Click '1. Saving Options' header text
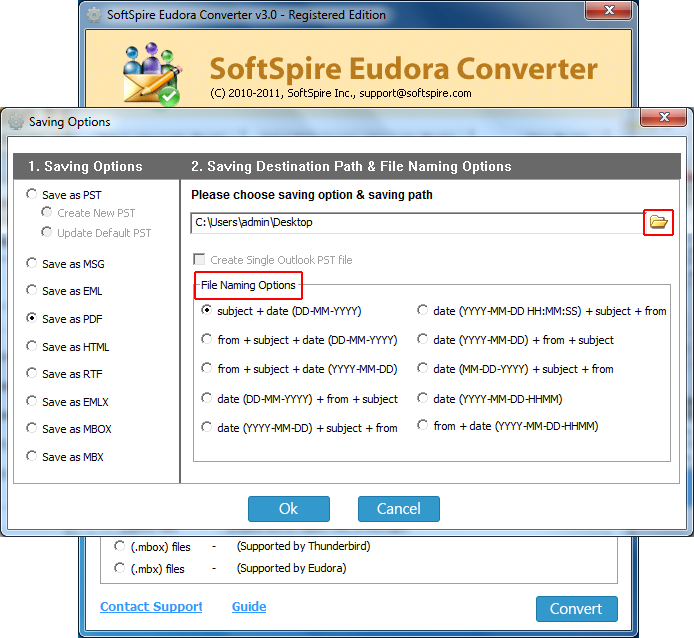Screen dimensions: 694x638 coord(85,166)
